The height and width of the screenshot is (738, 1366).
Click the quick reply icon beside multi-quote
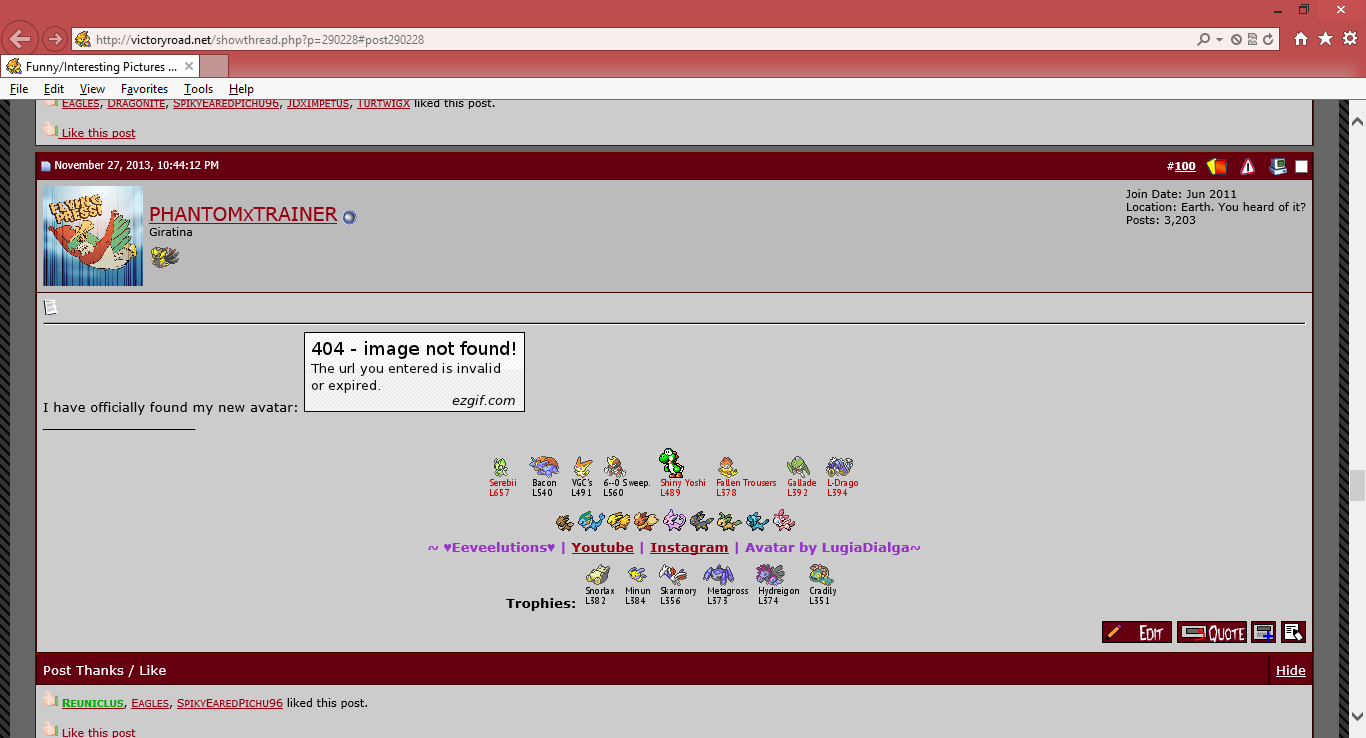pyautogui.click(x=1293, y=632)
